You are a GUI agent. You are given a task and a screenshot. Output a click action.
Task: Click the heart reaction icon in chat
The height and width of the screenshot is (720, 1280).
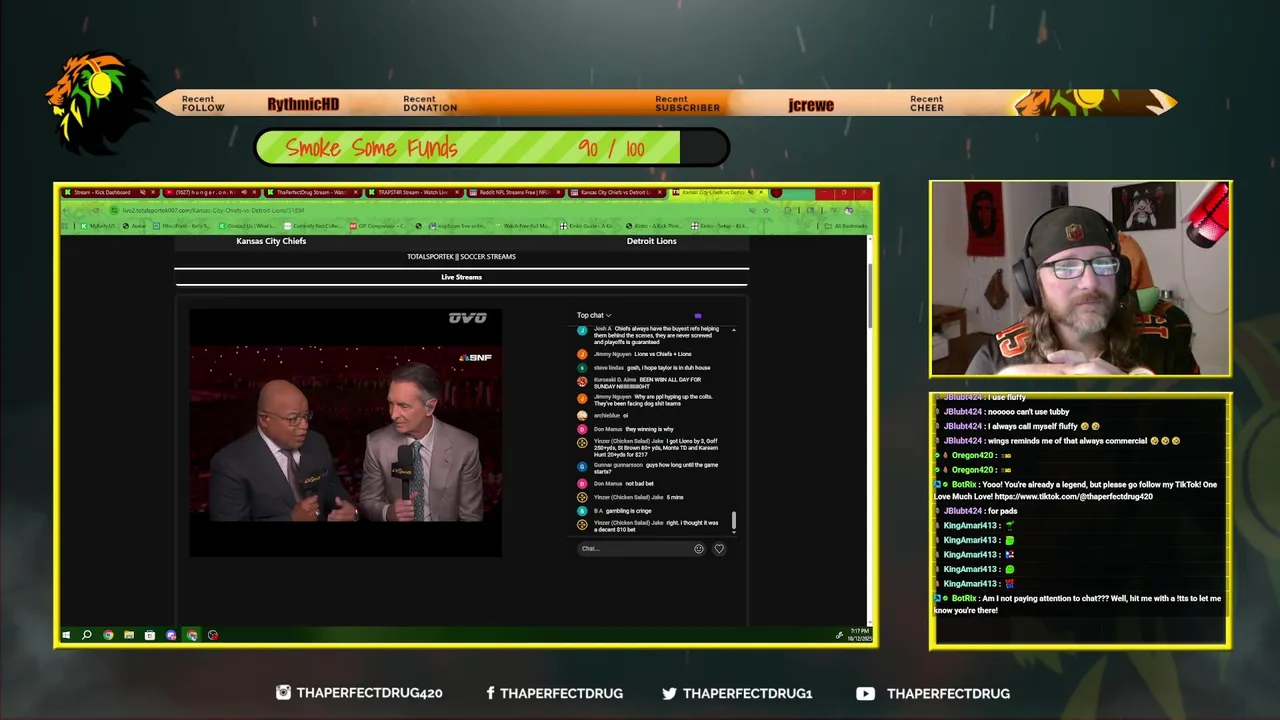[719, 548]
